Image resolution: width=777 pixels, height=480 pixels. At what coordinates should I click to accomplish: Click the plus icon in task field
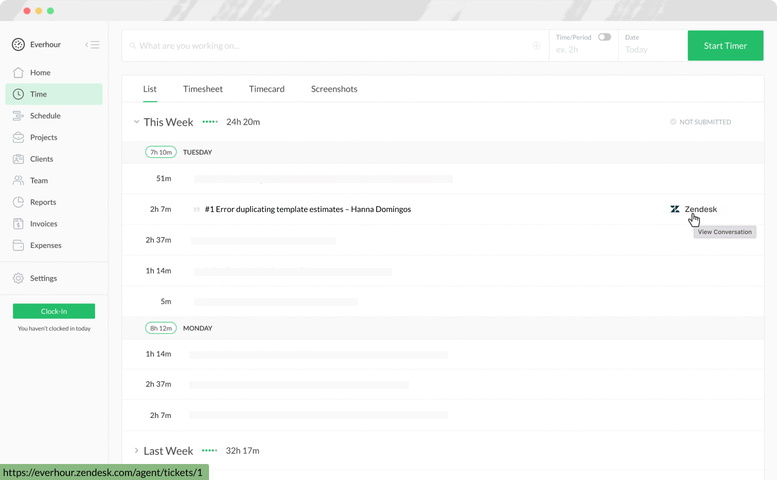pos(536,46)
